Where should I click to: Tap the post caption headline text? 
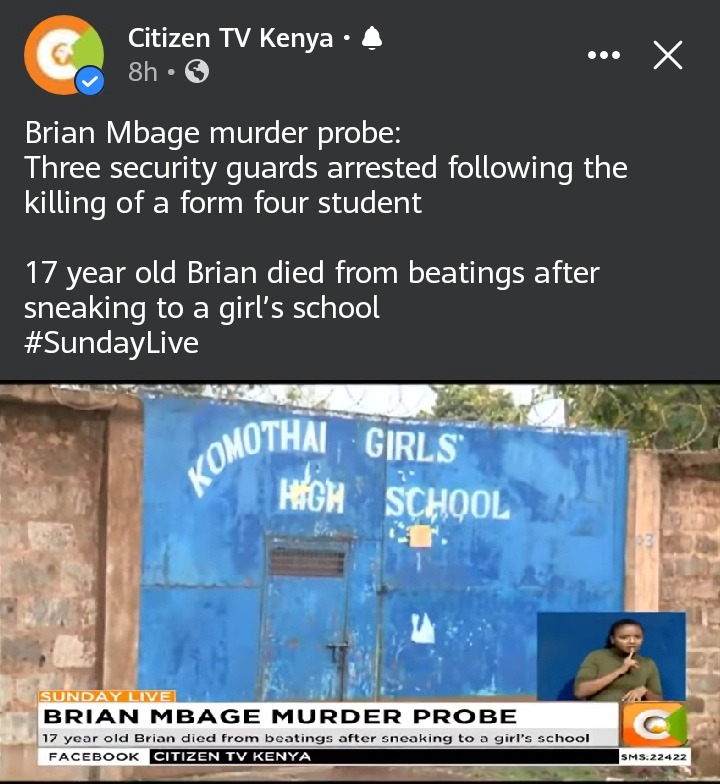tap(326, 168)
